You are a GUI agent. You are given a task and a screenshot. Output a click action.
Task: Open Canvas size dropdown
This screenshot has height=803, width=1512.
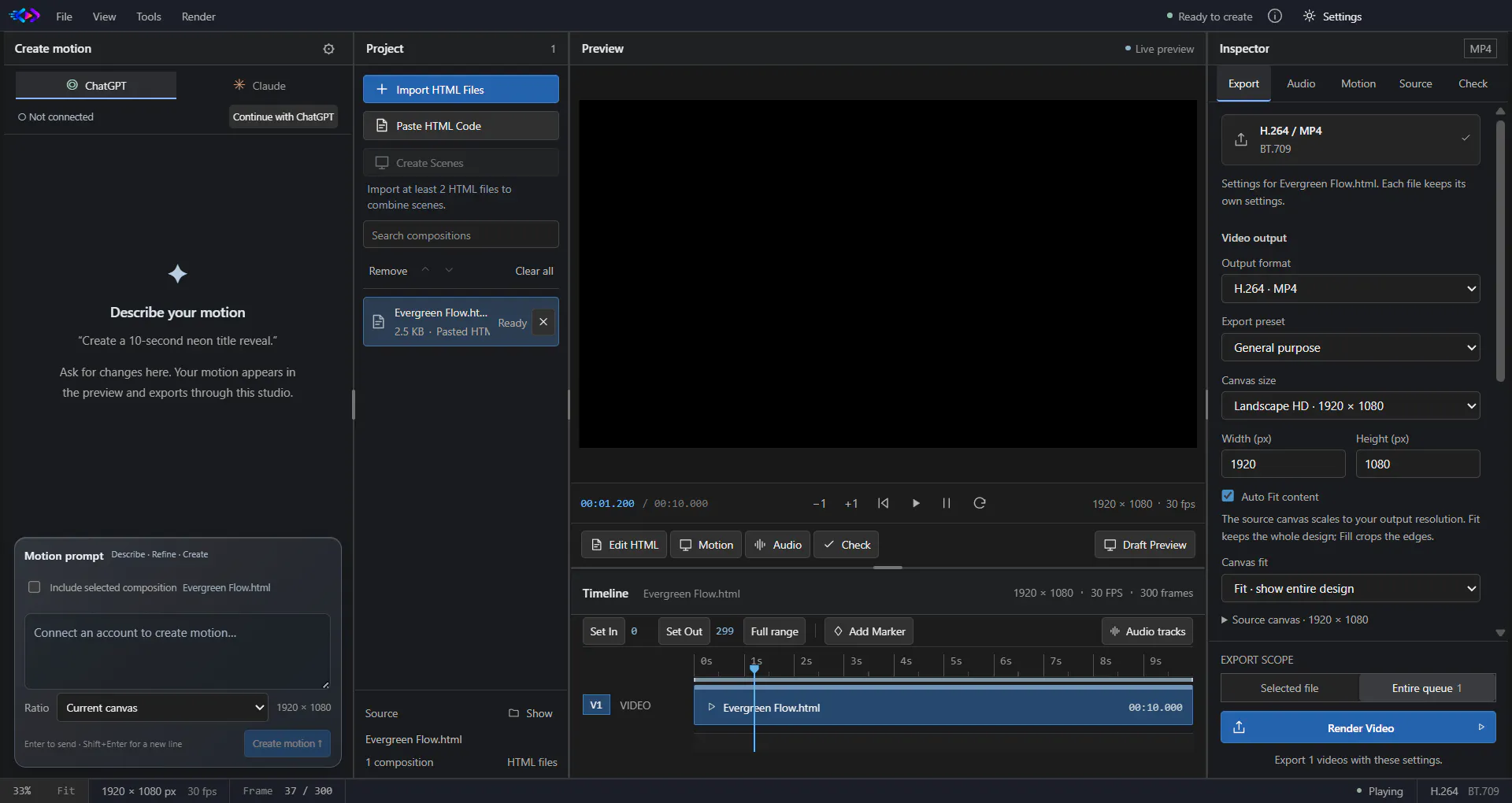[x=1351, y=406]
